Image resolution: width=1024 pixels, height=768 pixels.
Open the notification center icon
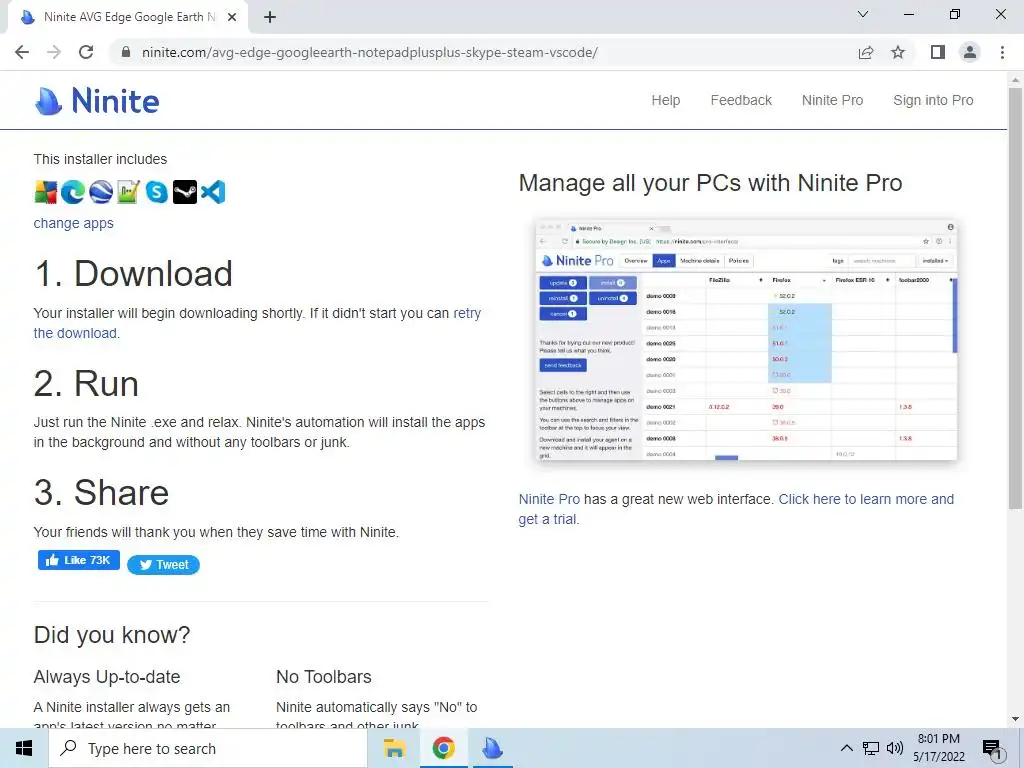click(993, 750)
